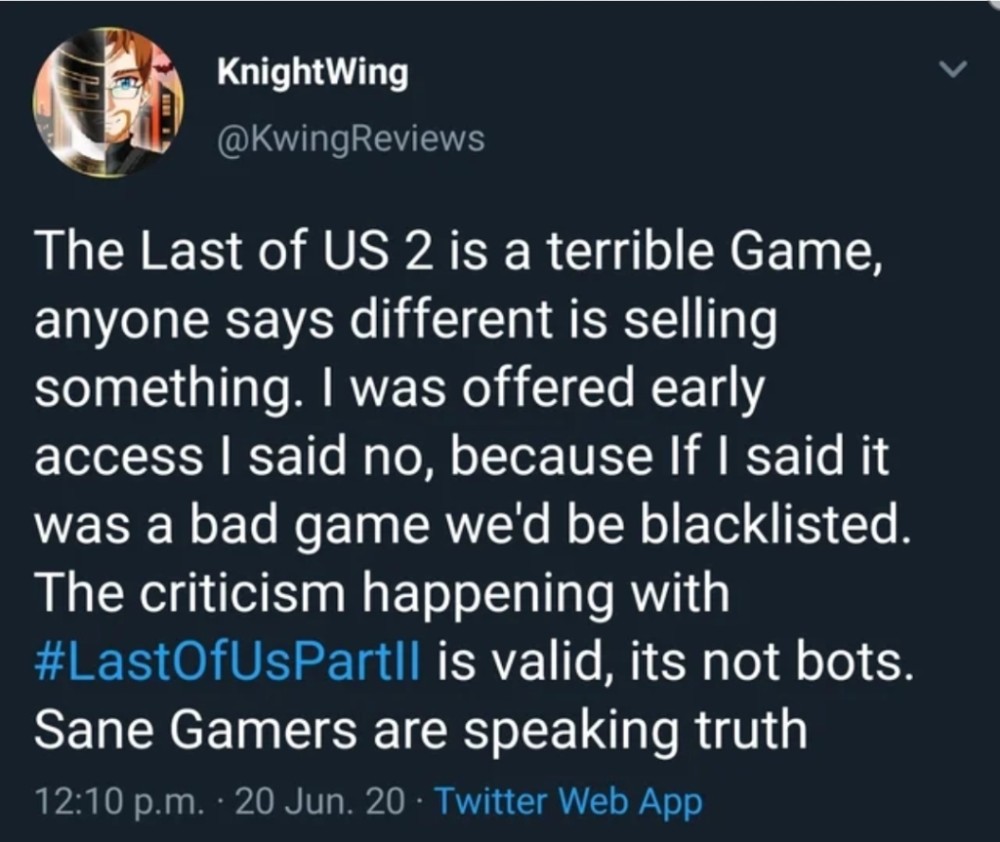This screenshot has height=842, width=1000.
Task: Click the glasses-wearing face in the avatar
Action: click(125, 92)
